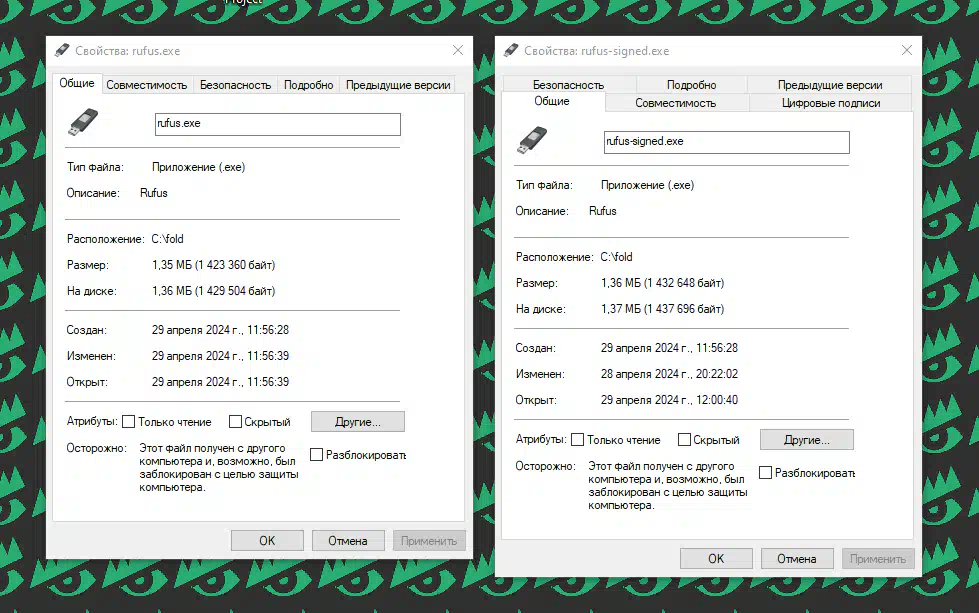Viewport: 979px width, 613px height.
Task: Open 'Совместимость' tab in rufus-signed.exe window
Action: pyautogui.click(x=676, y=103)
